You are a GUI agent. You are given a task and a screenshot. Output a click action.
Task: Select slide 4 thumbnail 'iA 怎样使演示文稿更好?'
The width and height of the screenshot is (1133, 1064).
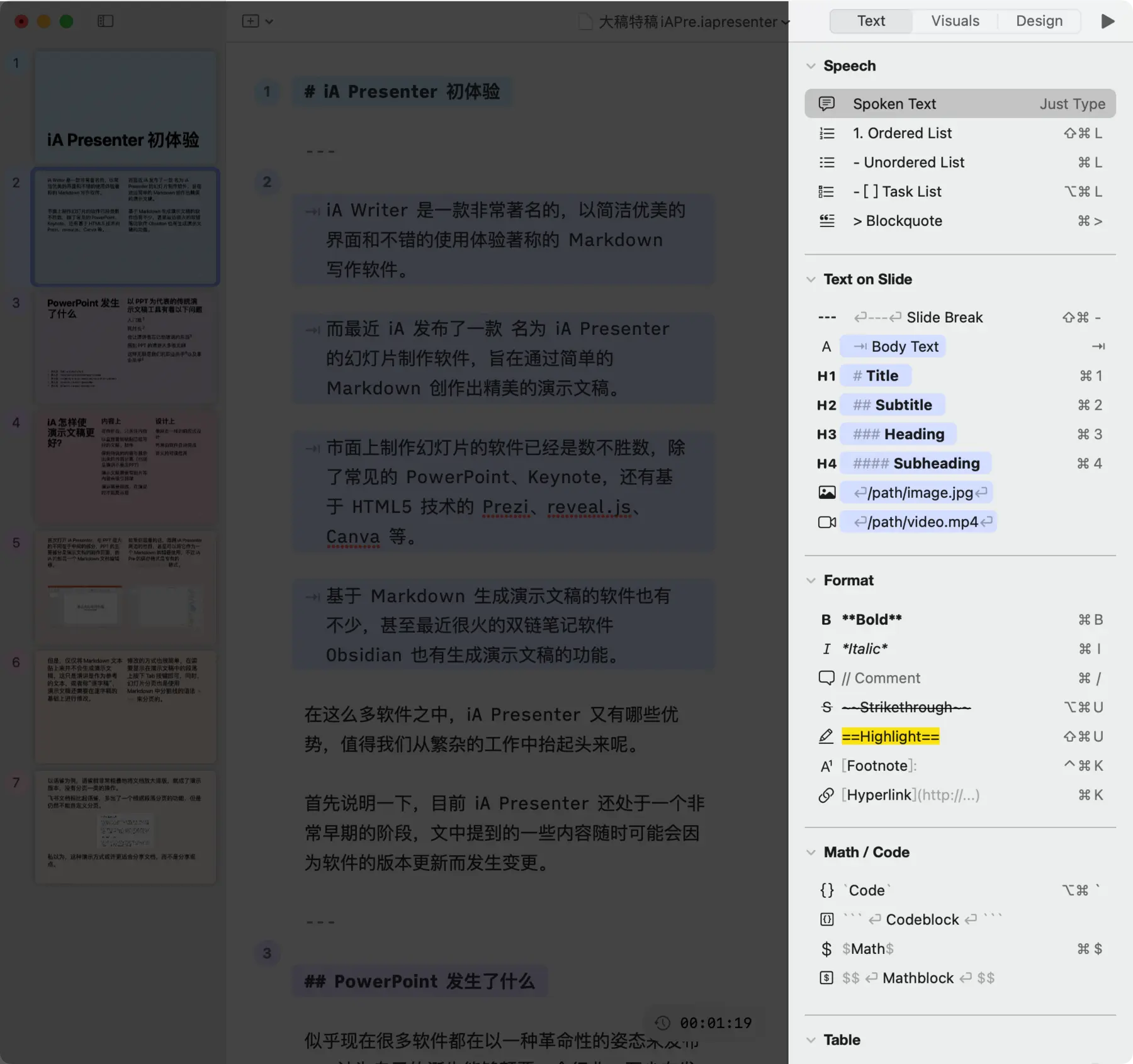125,467
